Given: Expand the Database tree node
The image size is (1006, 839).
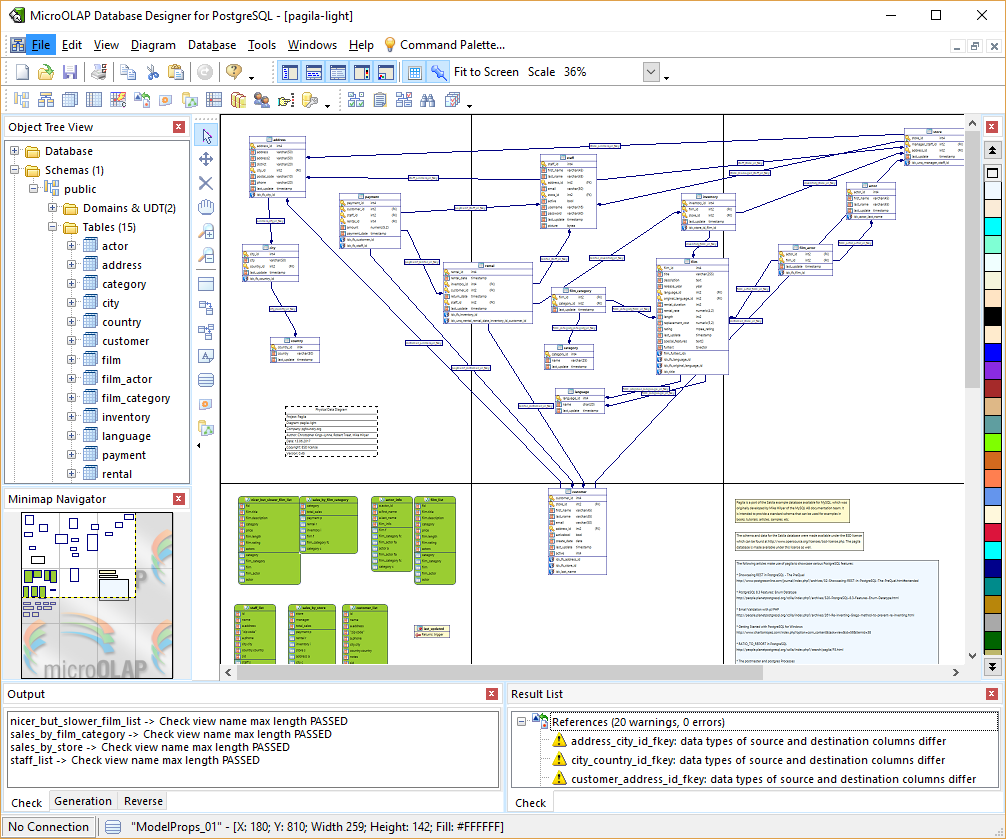Looking at the screenshot, I should click(15, 151).
